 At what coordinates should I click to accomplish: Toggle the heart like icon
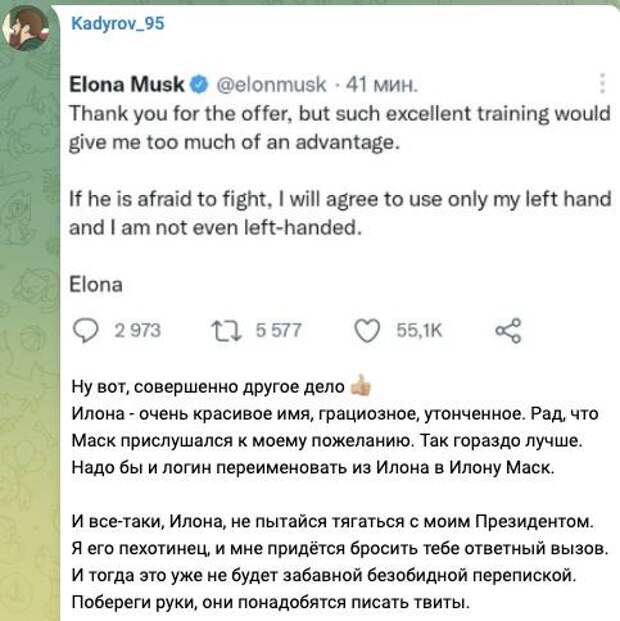pos(367,331)
